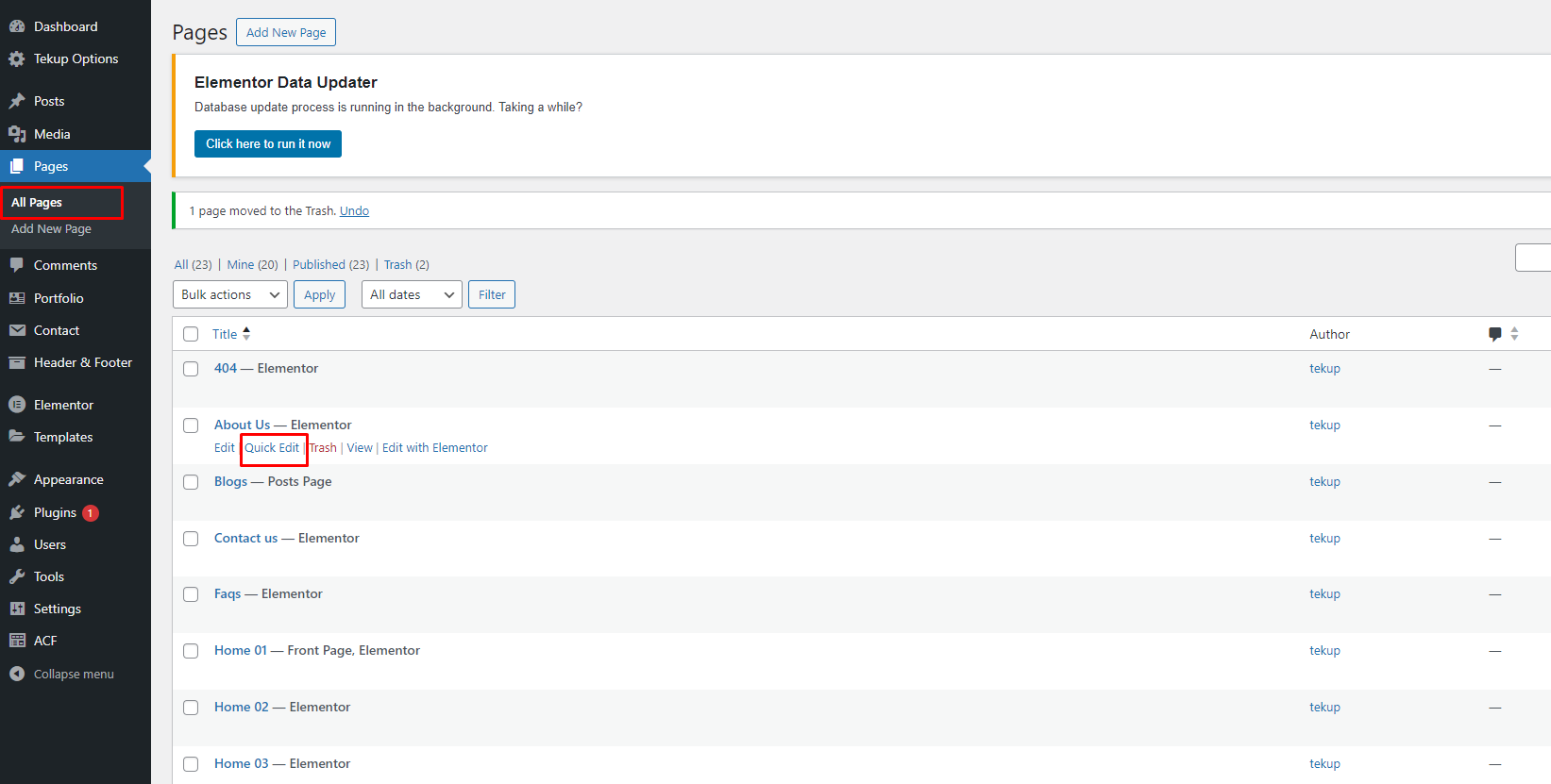
Task: Click the Users person icon
Action: pos(17,544)
